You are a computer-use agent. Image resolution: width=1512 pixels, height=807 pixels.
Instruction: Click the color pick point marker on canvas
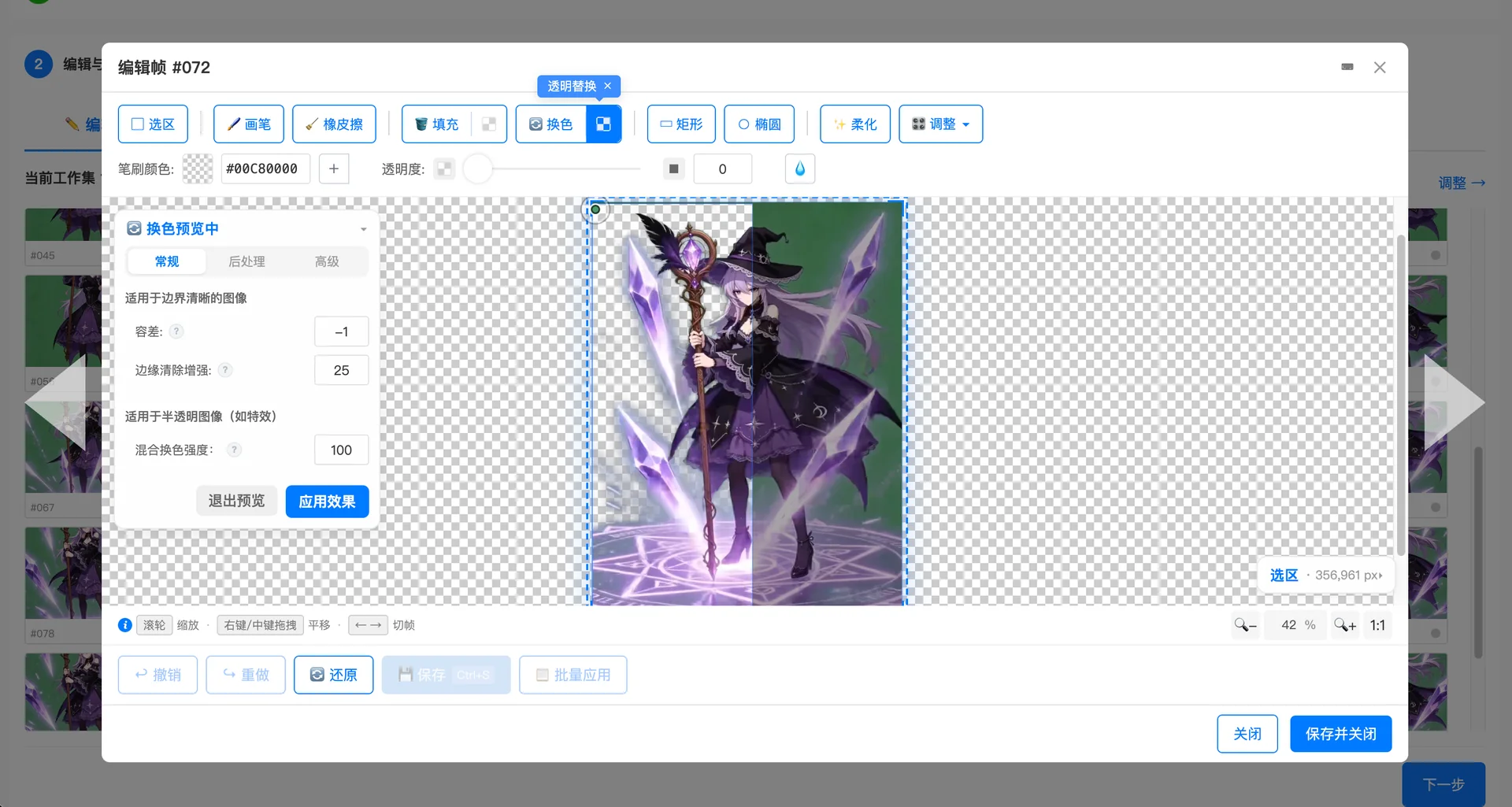595,209
